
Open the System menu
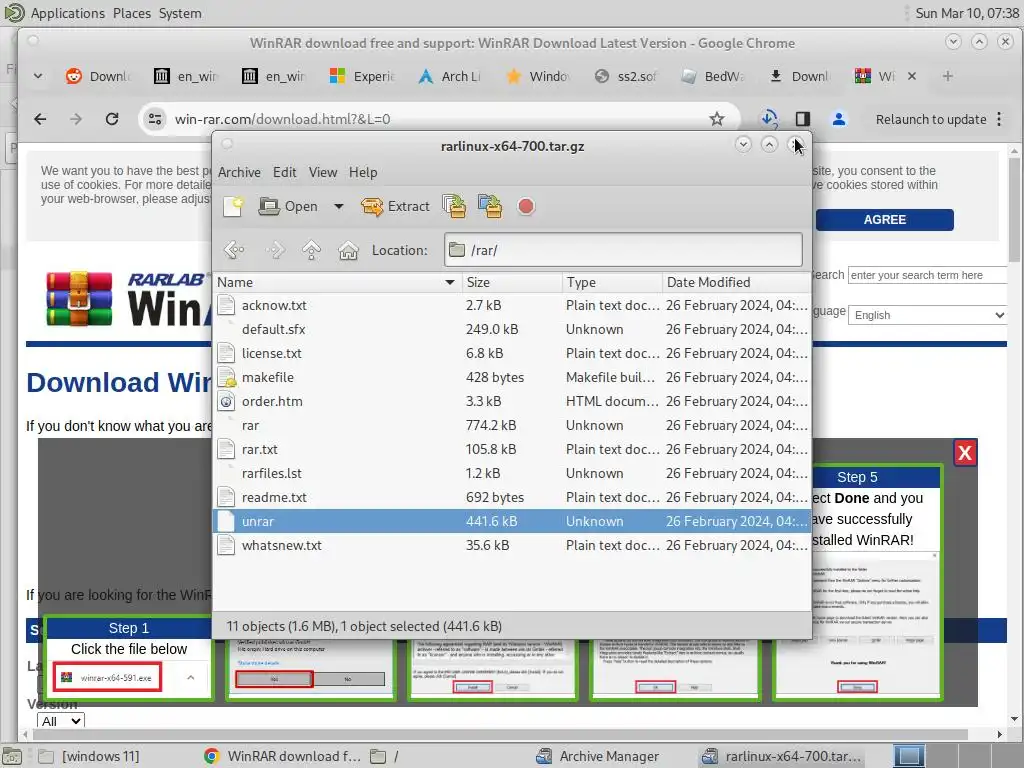tap(180, 13)
